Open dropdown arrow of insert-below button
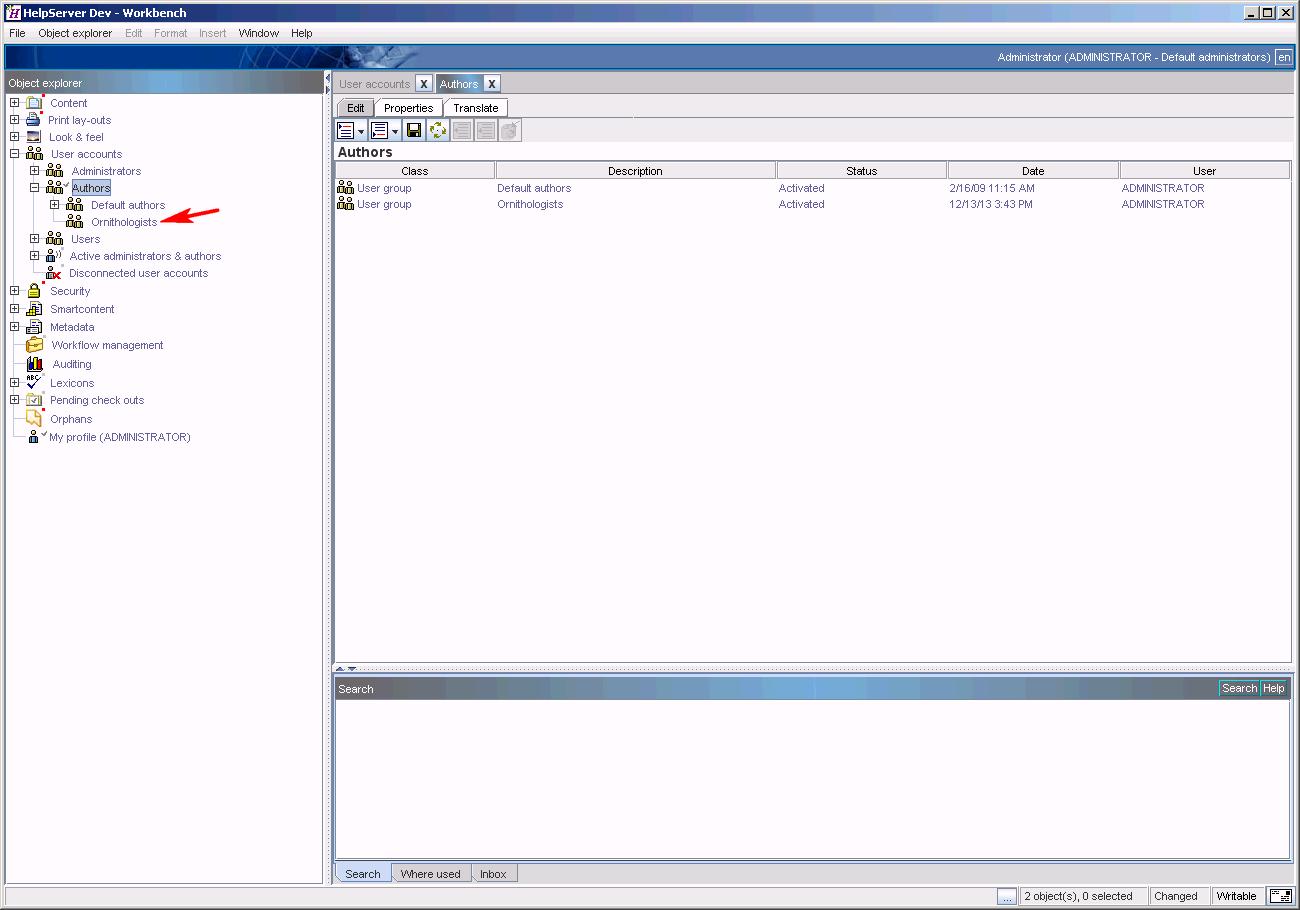 (x=395, y=131)
